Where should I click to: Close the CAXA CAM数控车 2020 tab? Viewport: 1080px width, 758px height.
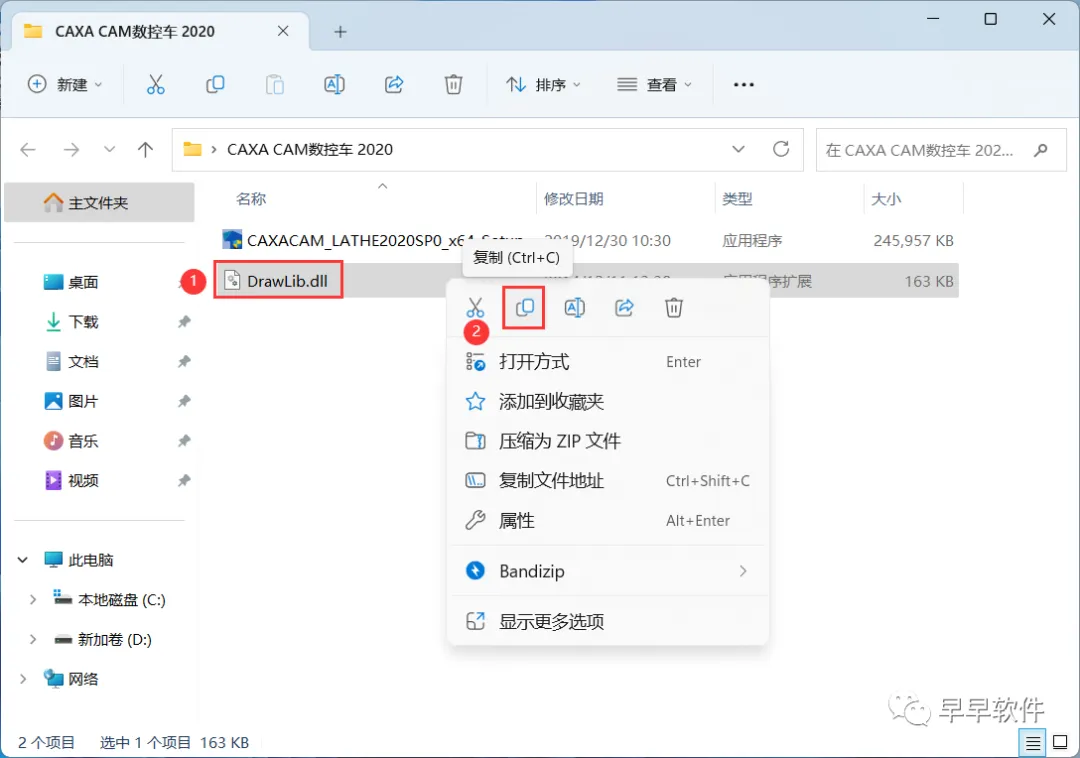[x=283, y=31]
